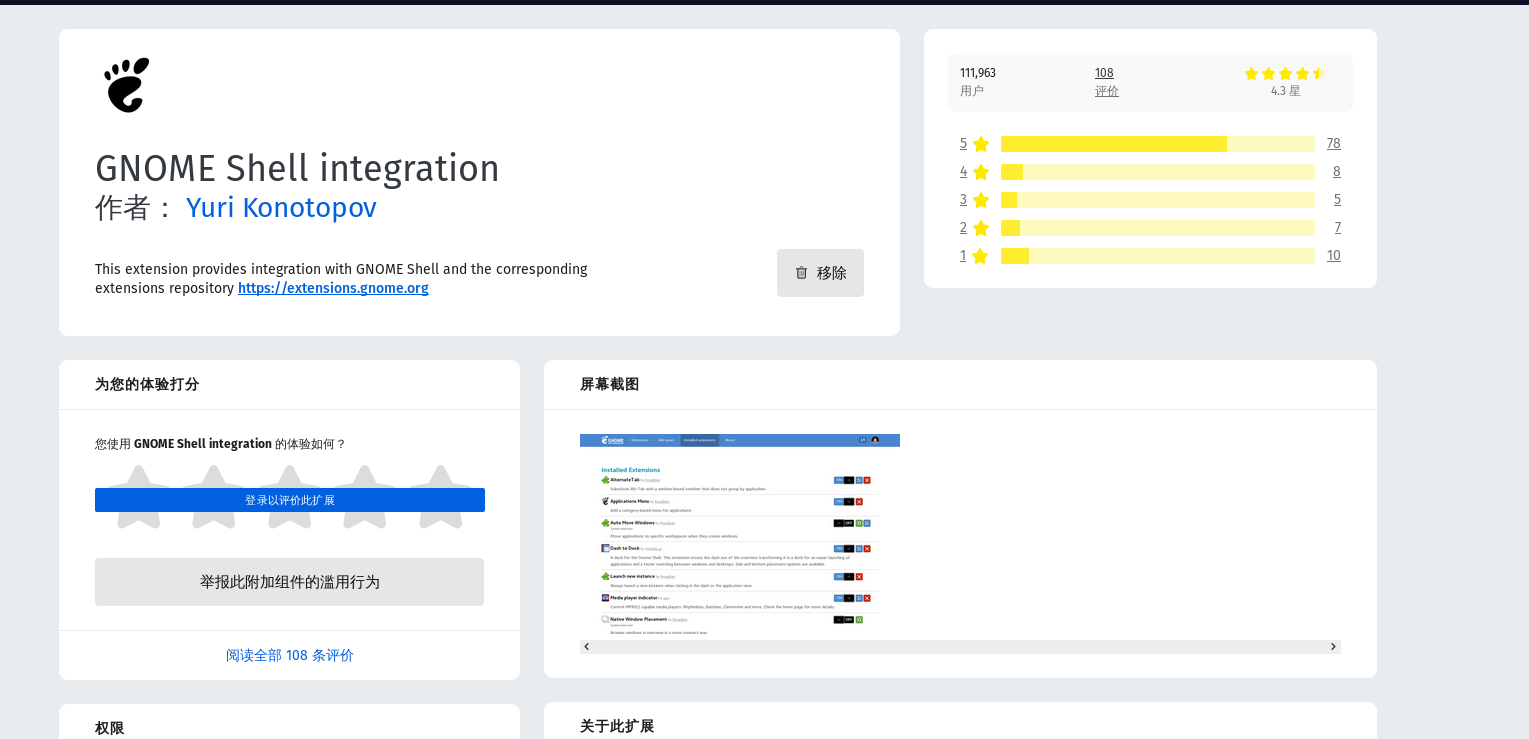
Task: Open the Installed Extensions screenshot thumbnail
Action: click(740, 536)
